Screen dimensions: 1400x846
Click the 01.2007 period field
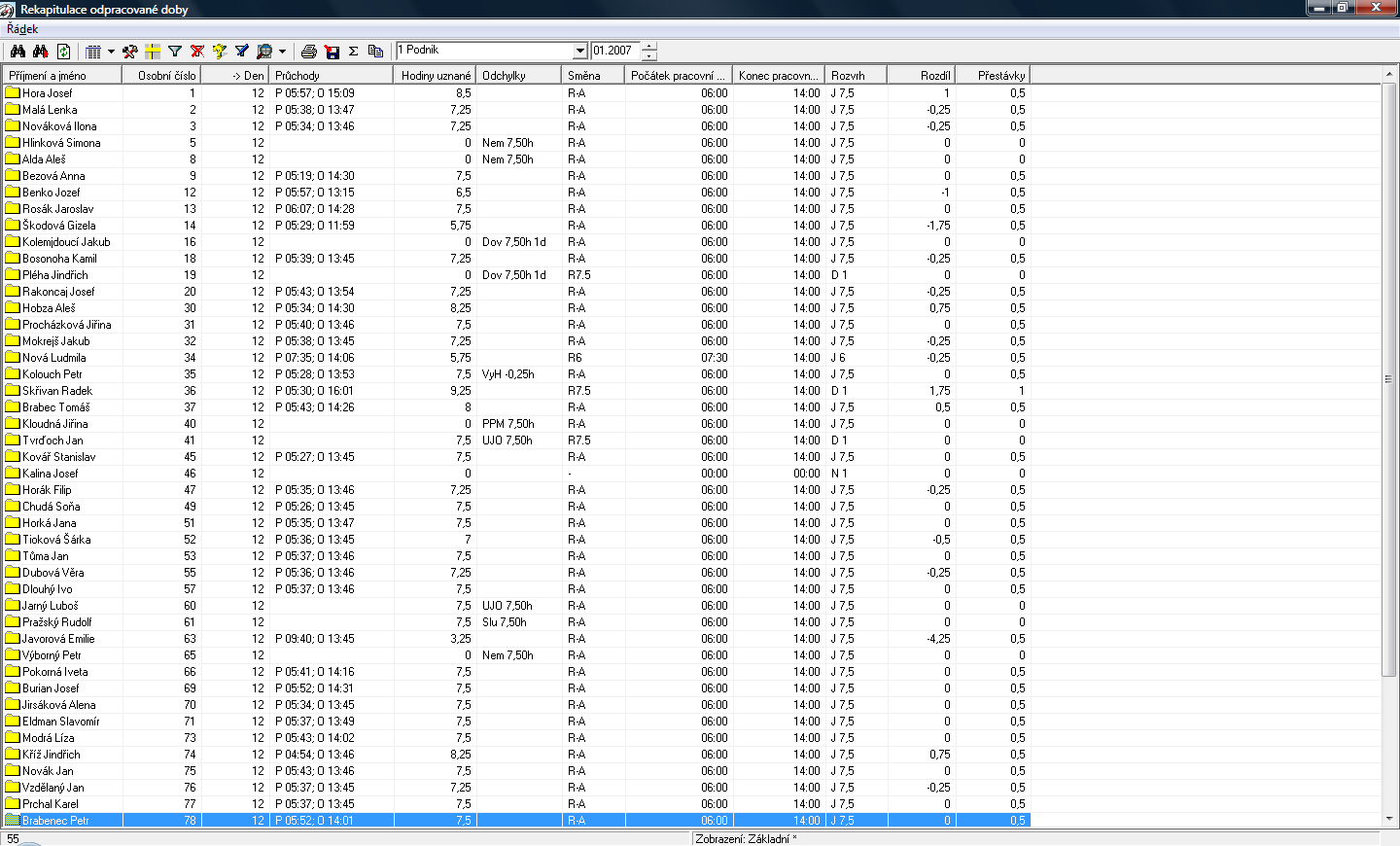pyautogui.click(x=616, y=51)
